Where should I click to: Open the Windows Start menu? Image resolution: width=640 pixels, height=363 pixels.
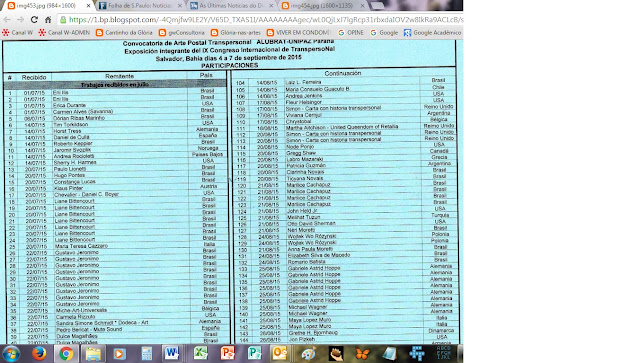coord(11,354)
